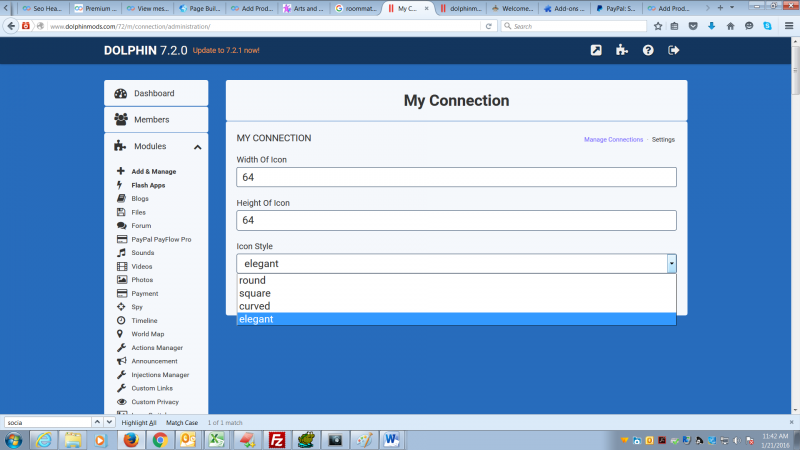Click the Timeline clock icon
This screenshot has height=450, width=800.
coord(121,320)
